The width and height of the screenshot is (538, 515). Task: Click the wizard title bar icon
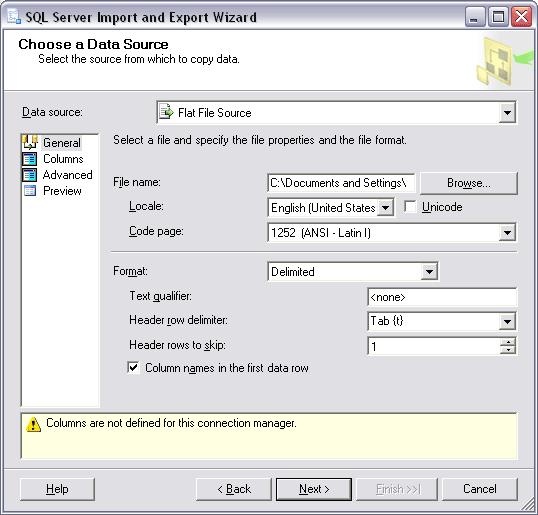coord(14,17)
